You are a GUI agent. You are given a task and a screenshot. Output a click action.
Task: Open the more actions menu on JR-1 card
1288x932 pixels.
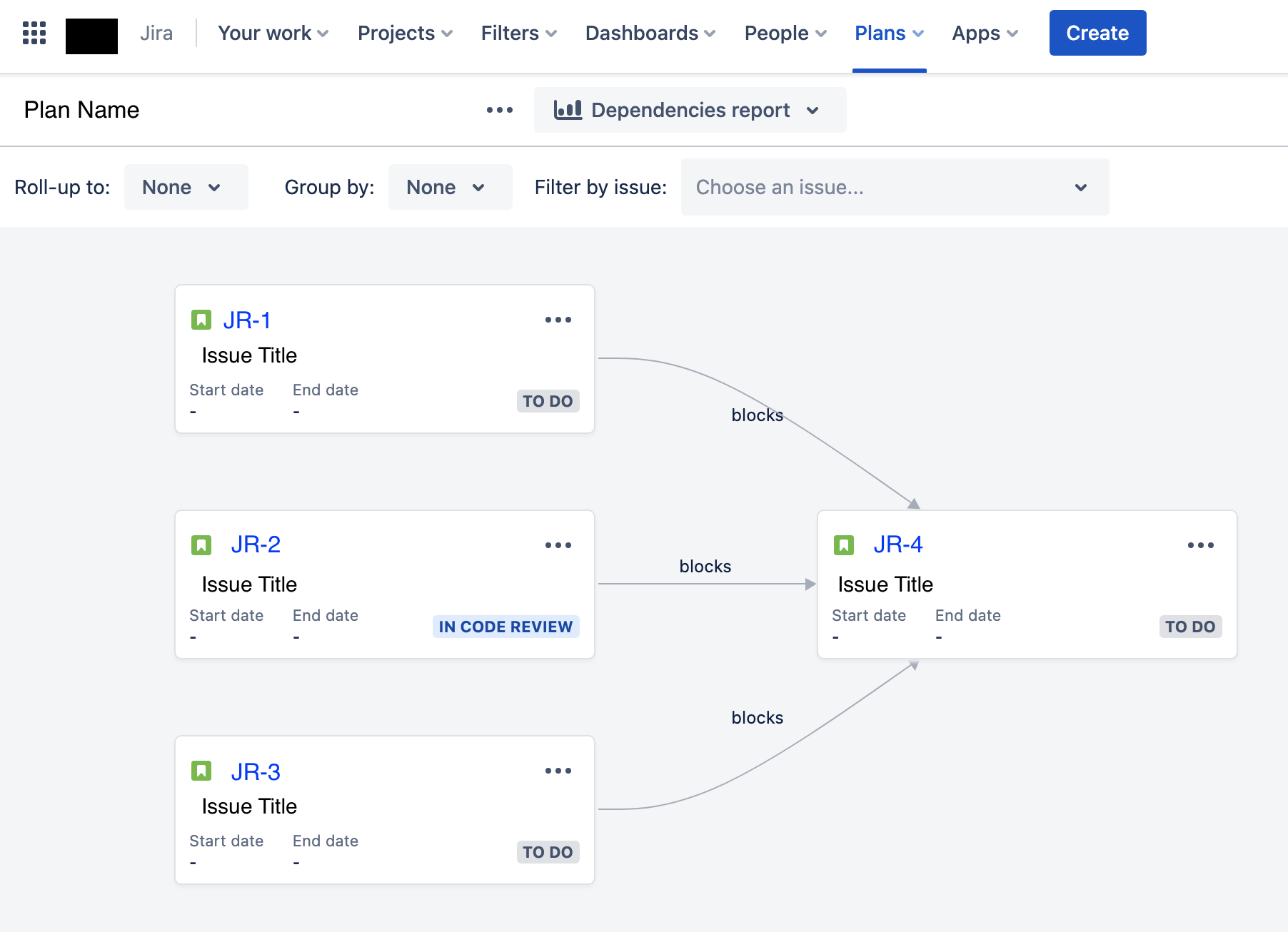(558, 319)
